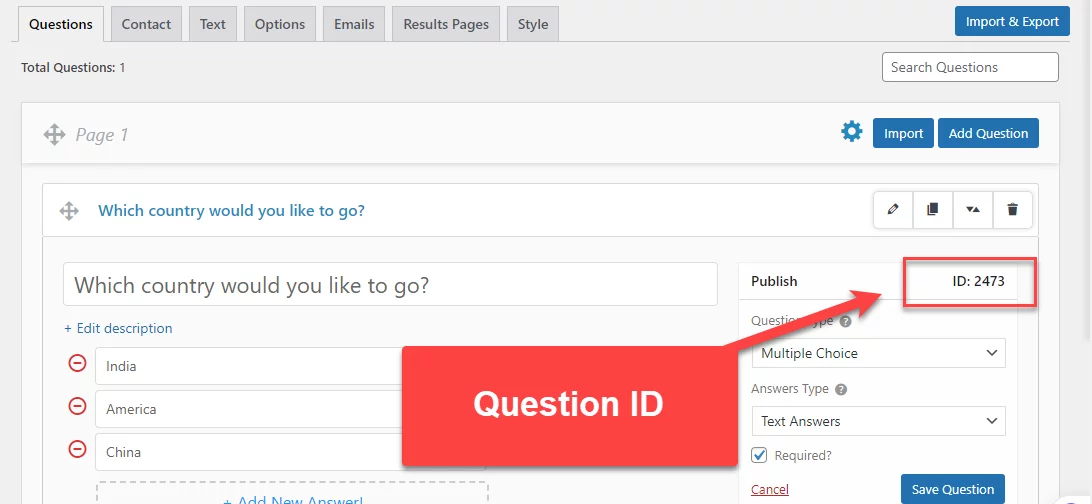
Task: Click the Cancel link
Action: [770, 489]
